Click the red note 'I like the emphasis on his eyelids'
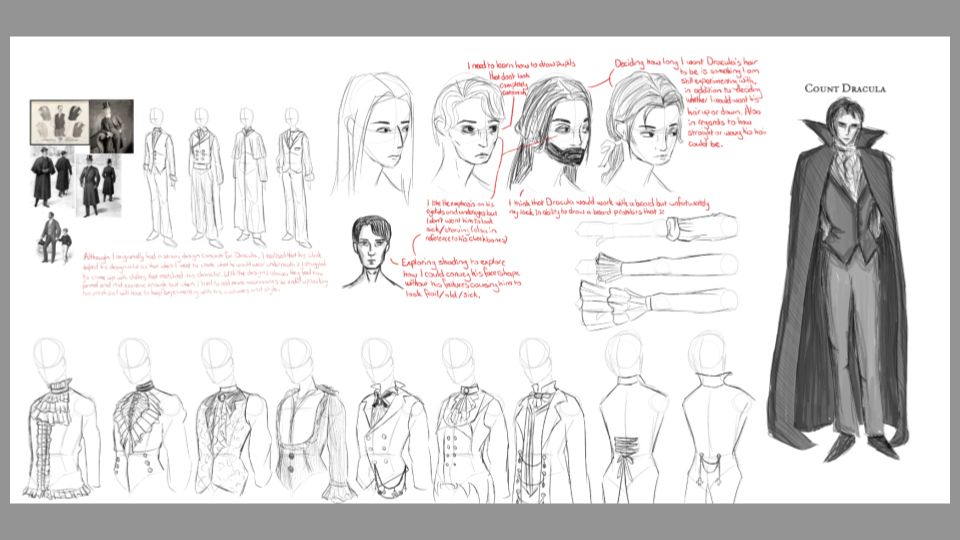 (x=467, y=220)
